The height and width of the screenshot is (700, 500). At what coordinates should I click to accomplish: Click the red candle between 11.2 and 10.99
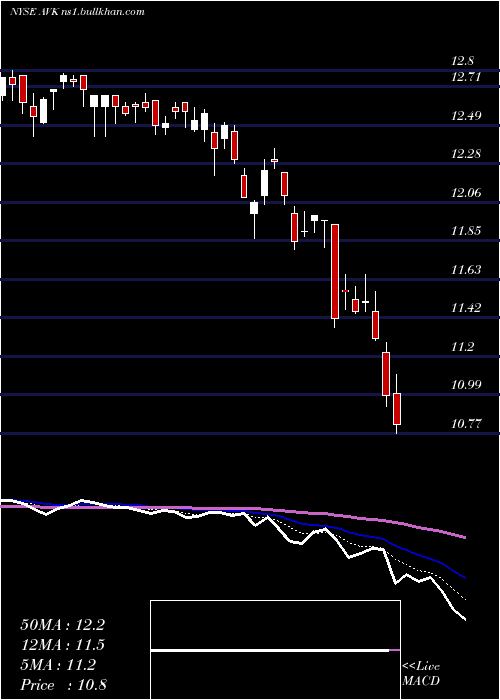(386, 374)
